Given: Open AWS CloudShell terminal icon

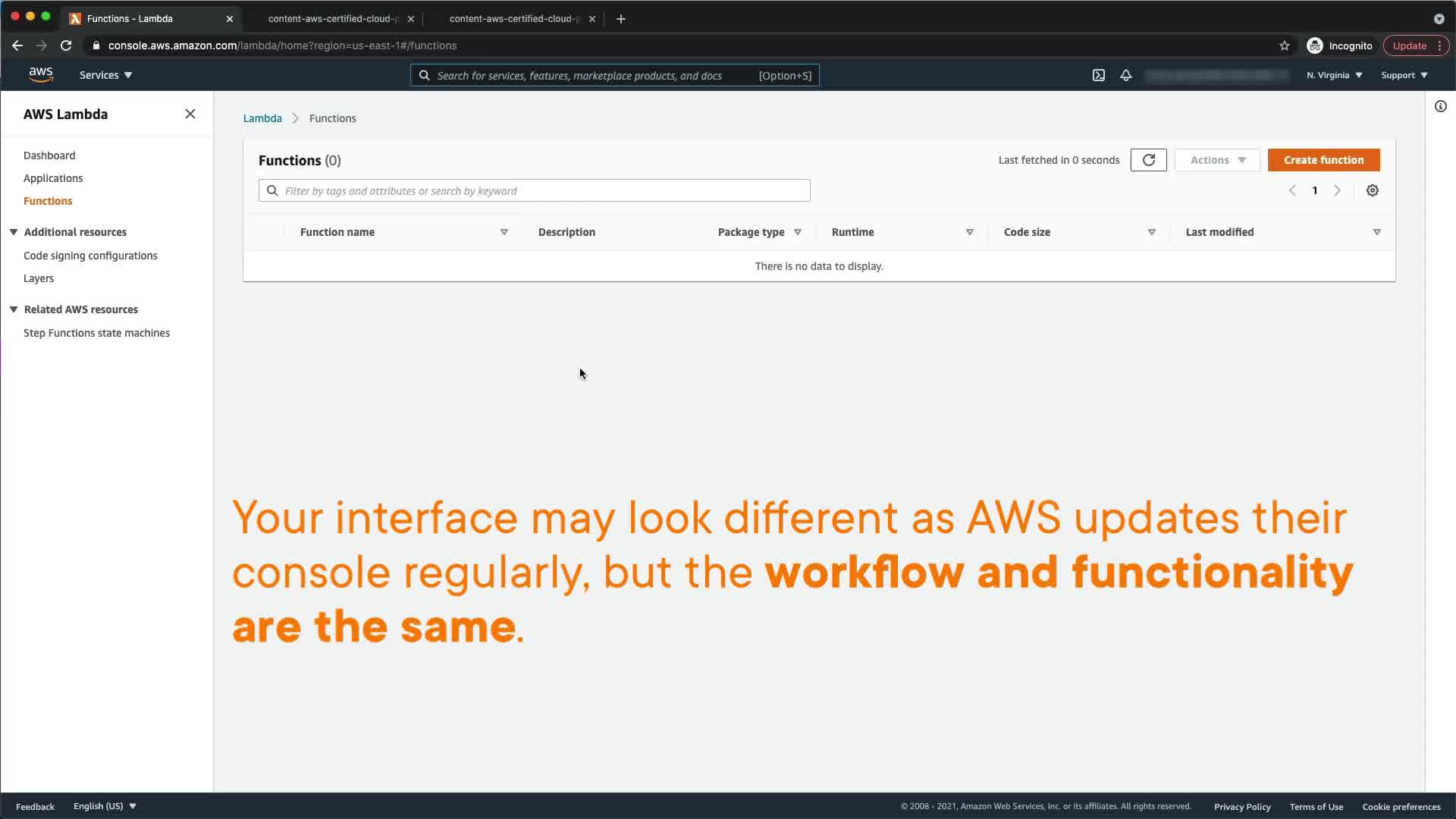Looking at the screenshot, I should click(x=1098, y=75).
